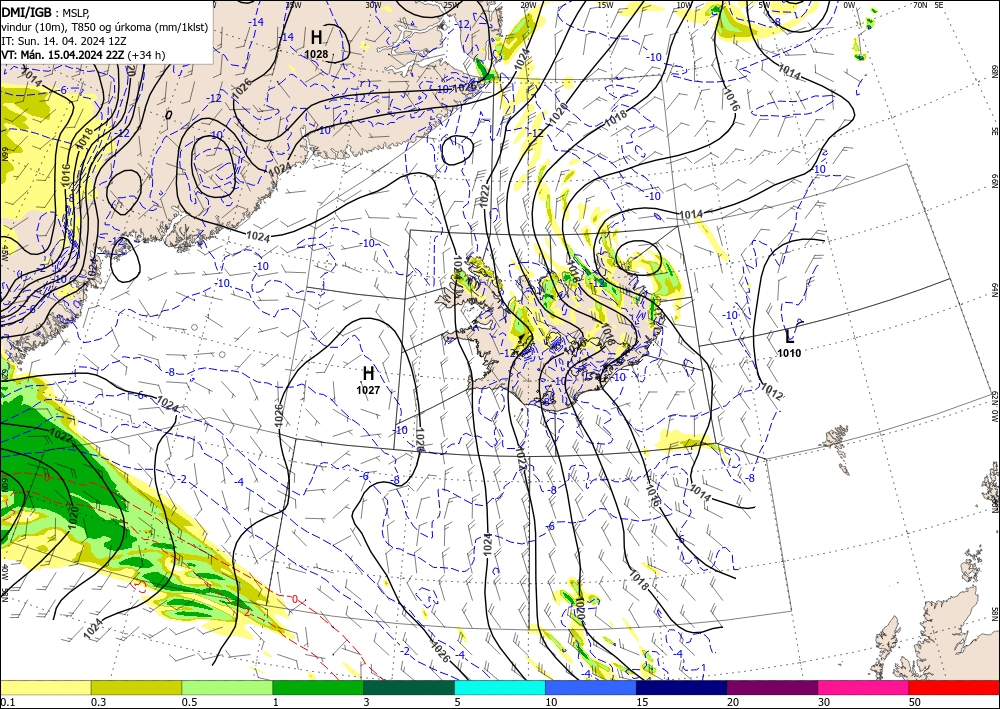Click the 'vindur (10m), T850 og úrkoma' header line
The width and height of the screenshot is (1000, 709).
pyautogui.click(x=105, y=27)
